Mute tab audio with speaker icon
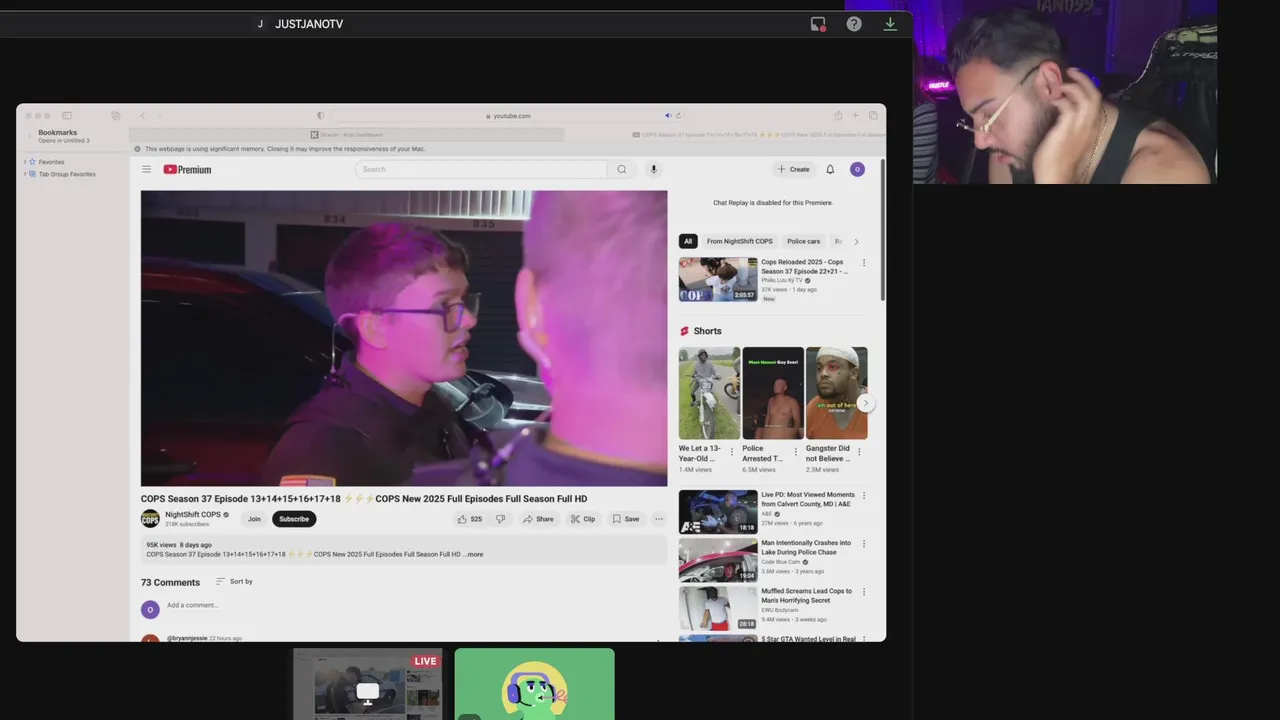The image size is (1280, 720). 668,116
